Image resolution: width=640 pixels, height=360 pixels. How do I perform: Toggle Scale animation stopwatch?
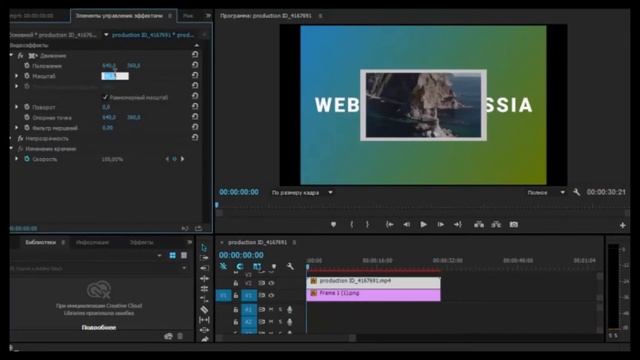click(x=27, y=76)
